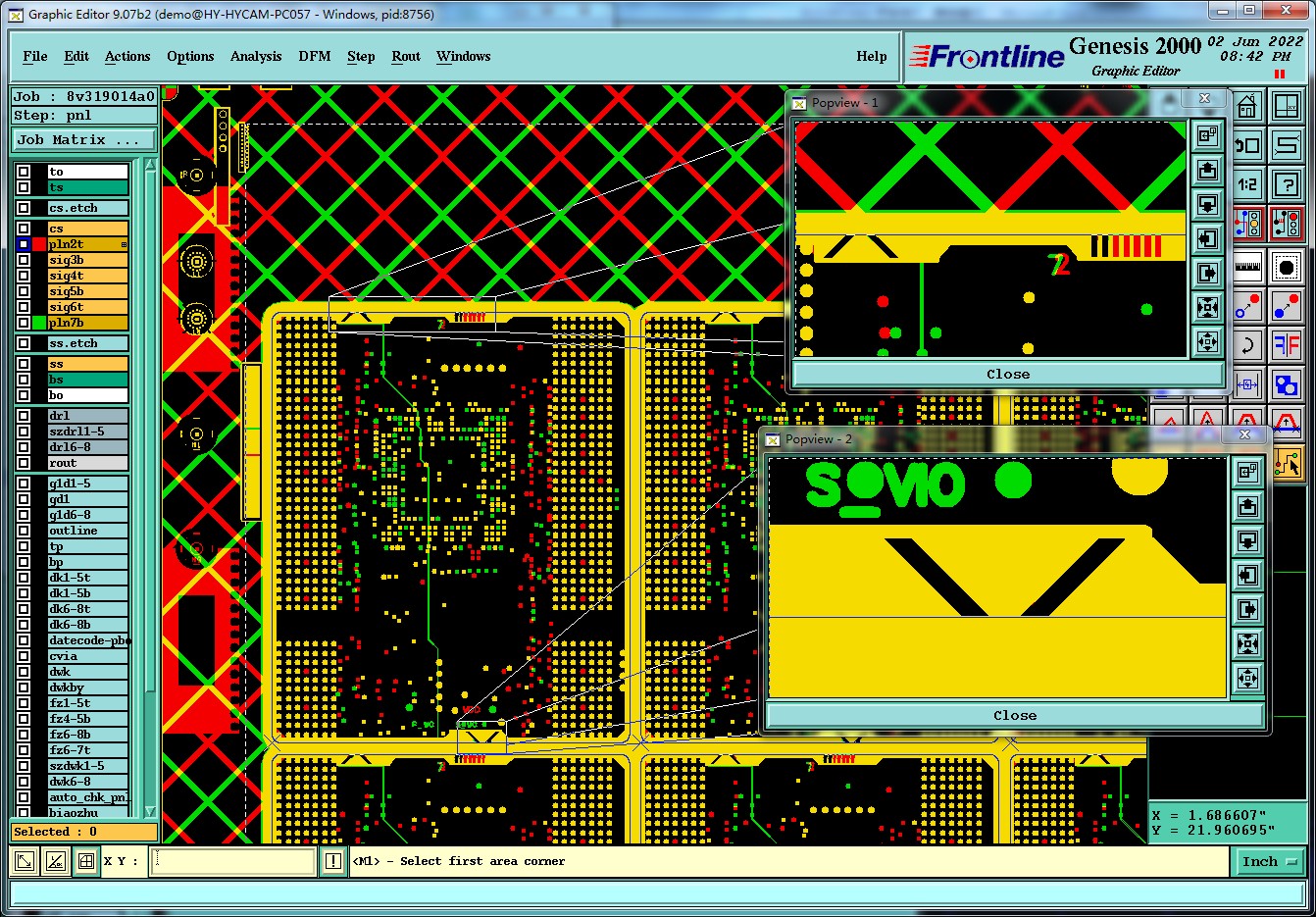Open the Options menu
1316x917 pixels.
click(190, 56)
